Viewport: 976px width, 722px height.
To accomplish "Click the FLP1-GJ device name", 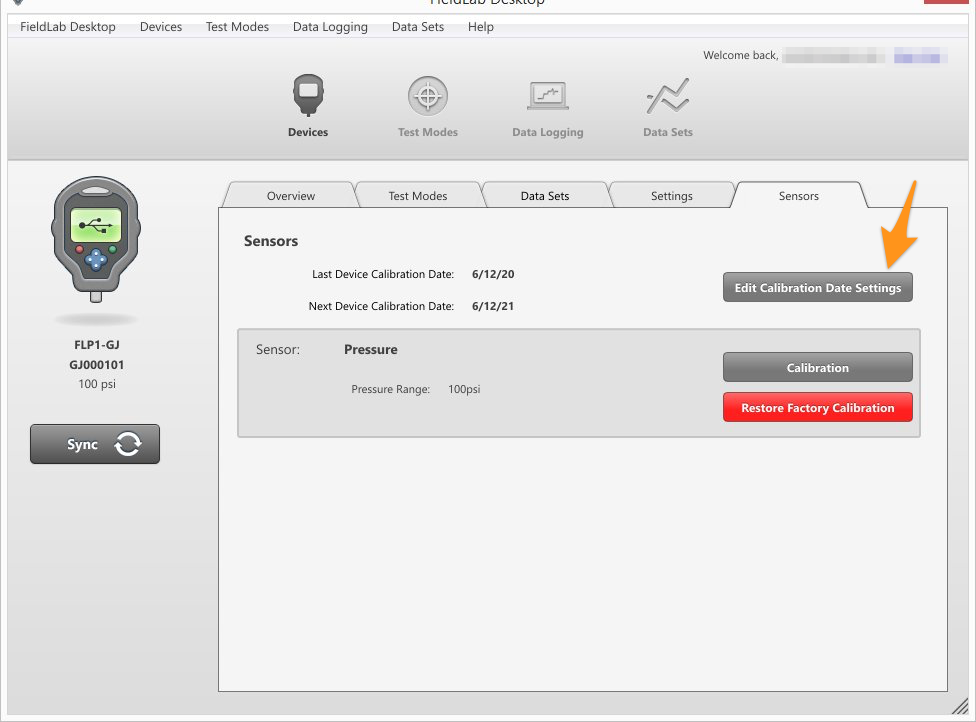I will 96,345.
